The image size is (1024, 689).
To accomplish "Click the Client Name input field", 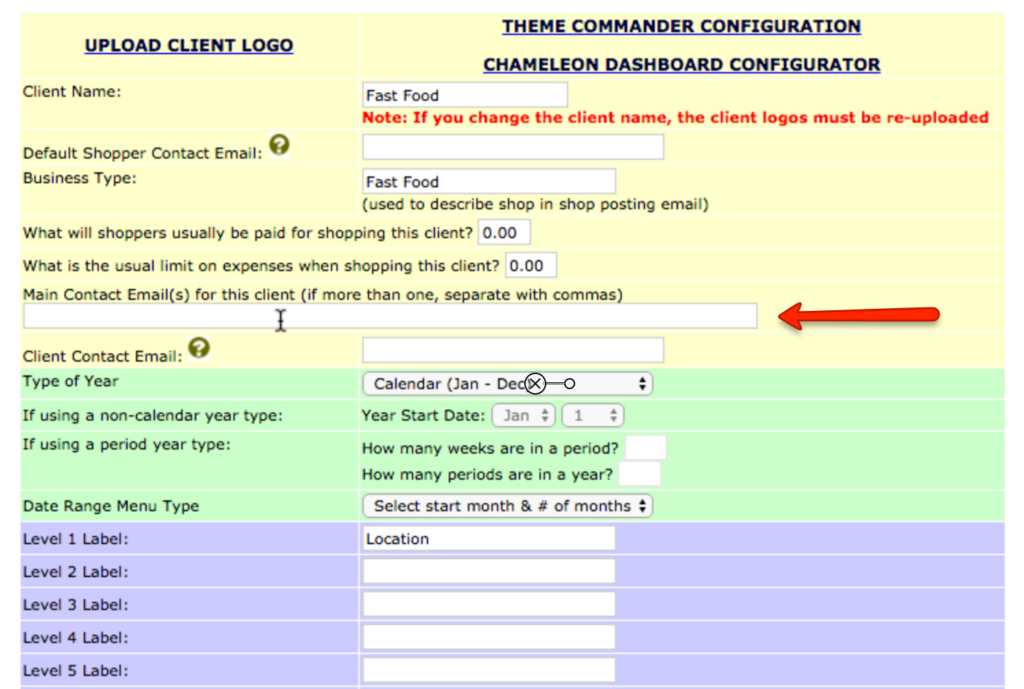I will (465, 95).
